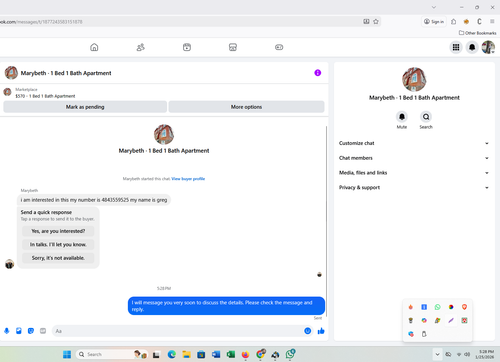Open the Gaming icon in top navigation
This screenshot has width=500, height=362.
point(279,47)
